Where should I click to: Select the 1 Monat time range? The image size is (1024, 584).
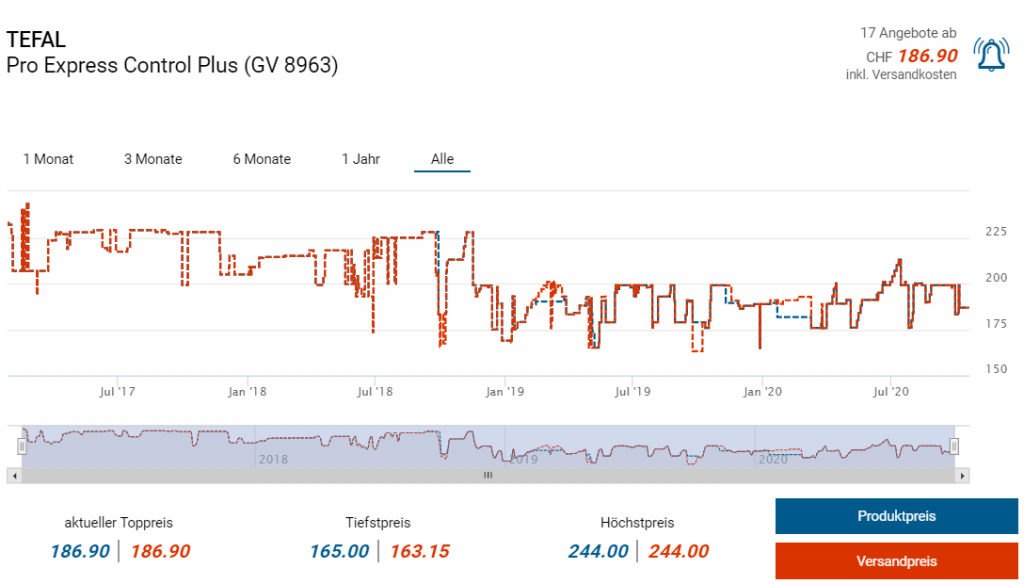click(48, 159)
